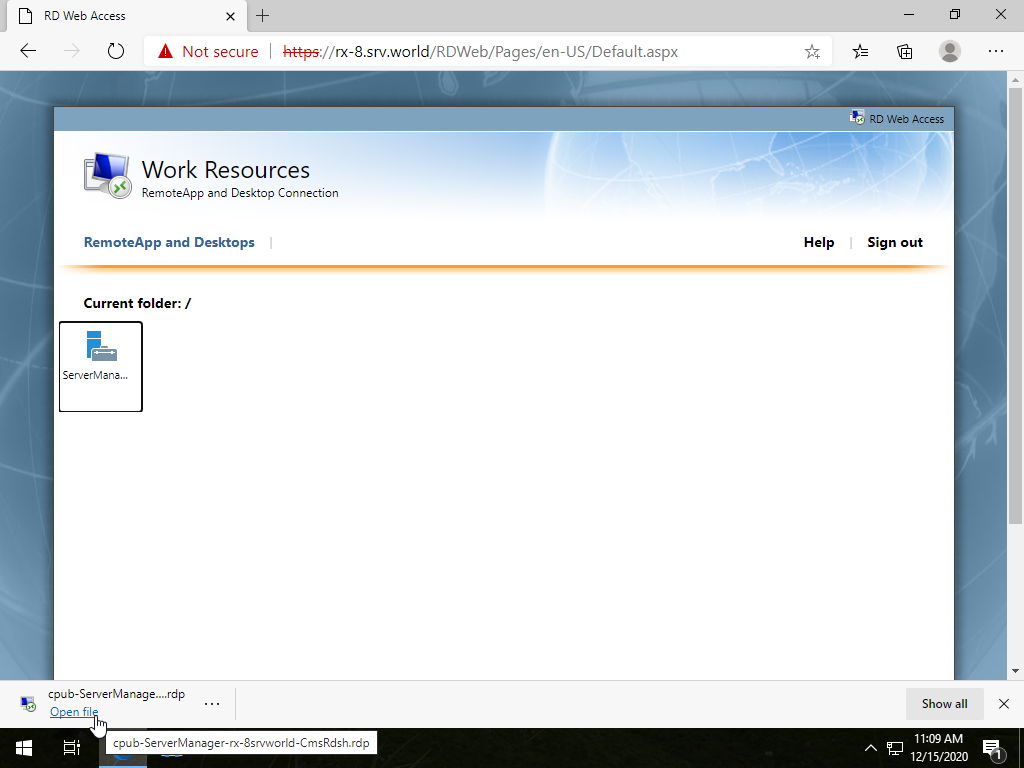Open the browser profile avatar
This screenshot has width=1024, height=768.
[950, 51]
